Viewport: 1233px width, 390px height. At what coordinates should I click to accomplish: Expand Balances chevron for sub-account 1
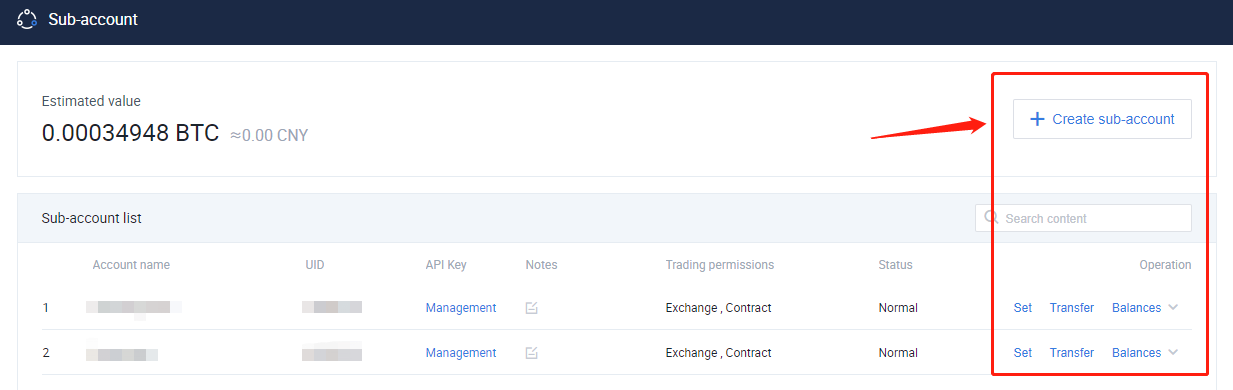[x=1173, y=308]
